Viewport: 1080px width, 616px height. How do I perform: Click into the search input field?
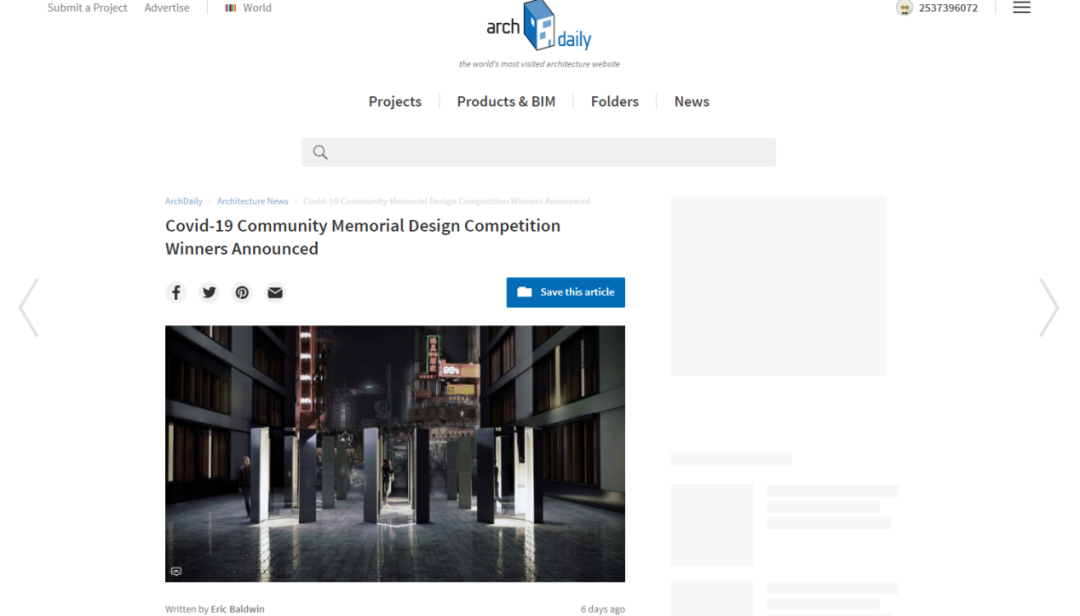[x=550, y=152]
